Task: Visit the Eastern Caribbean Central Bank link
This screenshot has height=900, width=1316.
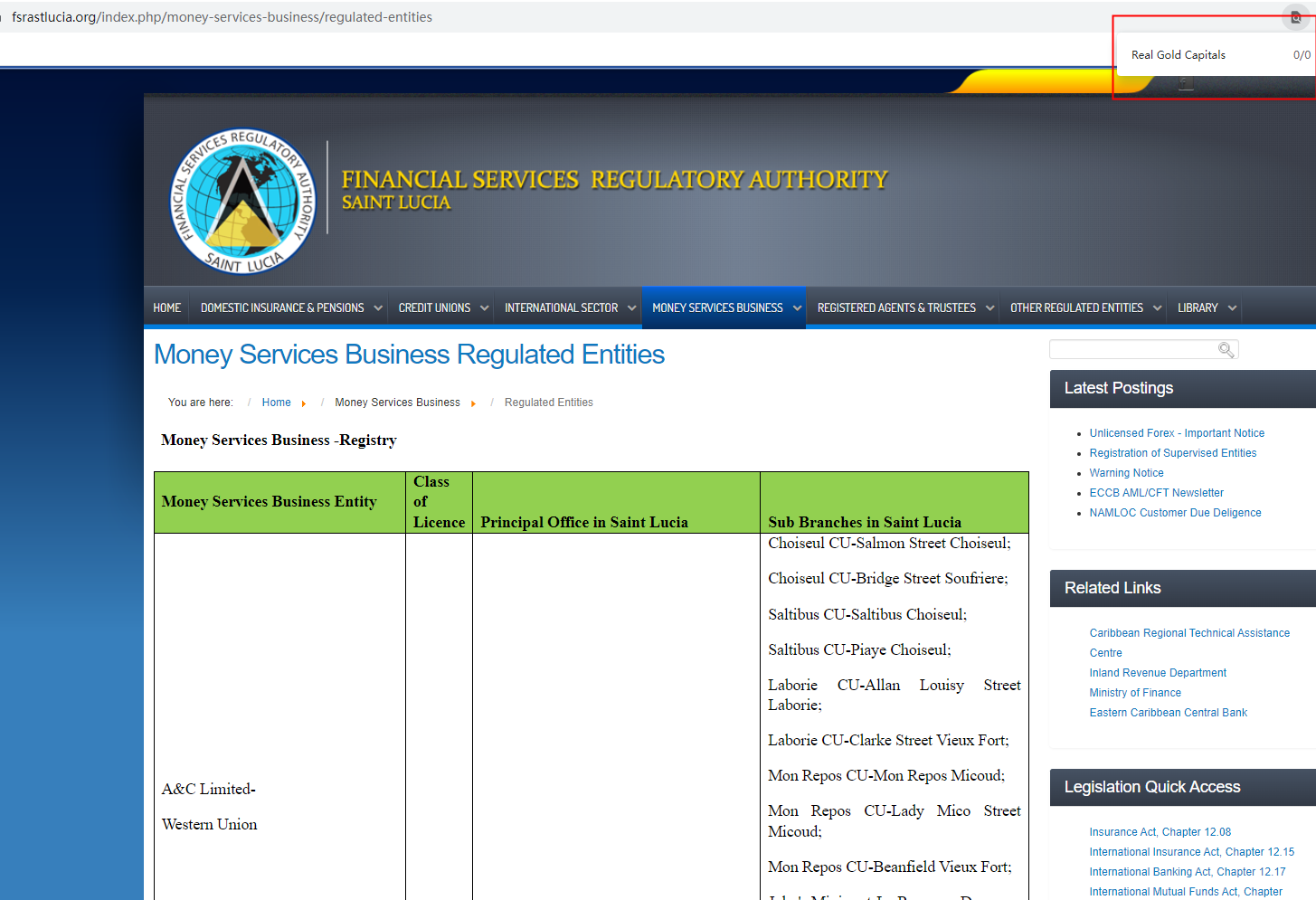Action: (1168, 713)
